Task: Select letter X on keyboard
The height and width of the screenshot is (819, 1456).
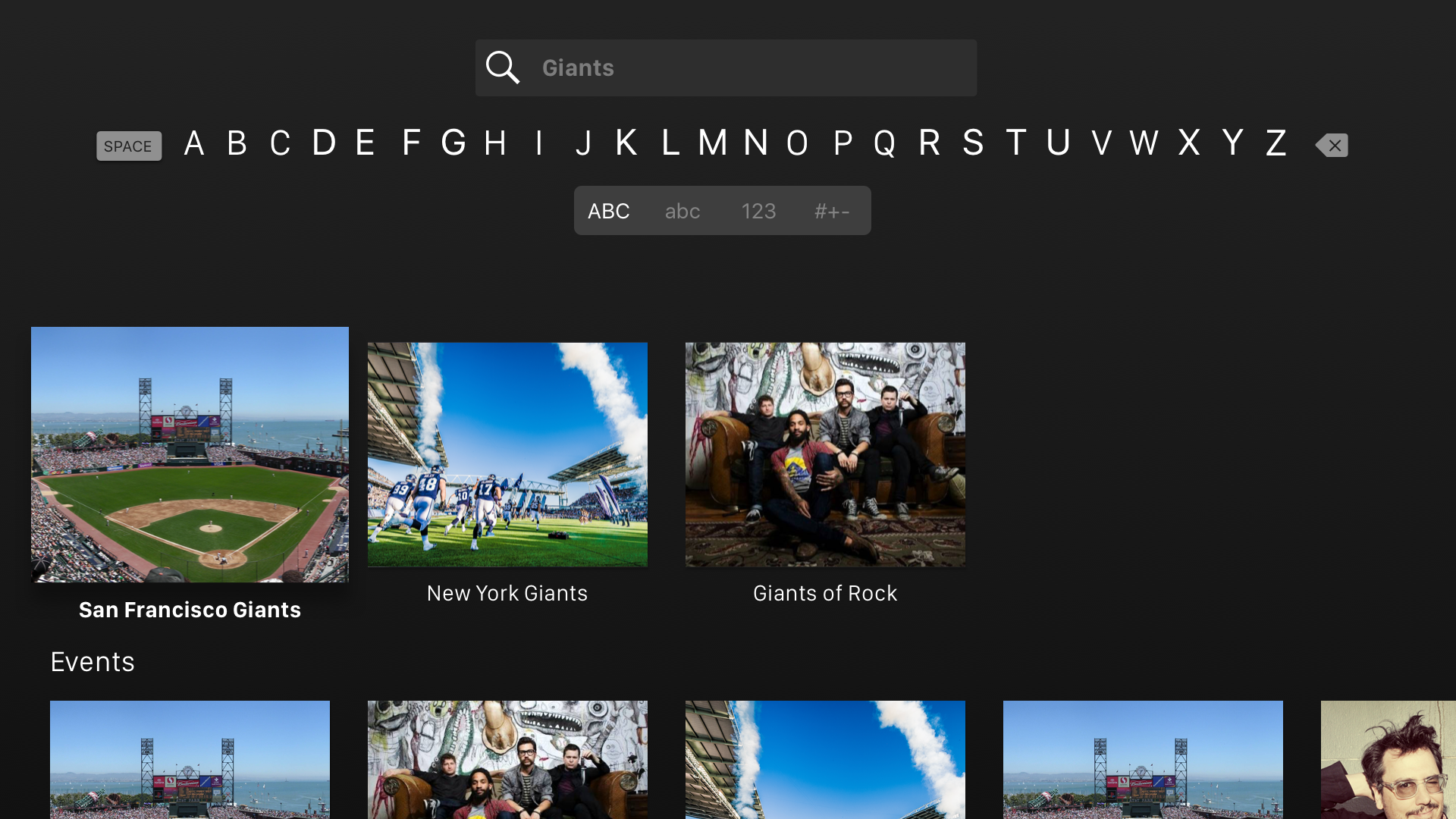Action: click(1189, 143)
